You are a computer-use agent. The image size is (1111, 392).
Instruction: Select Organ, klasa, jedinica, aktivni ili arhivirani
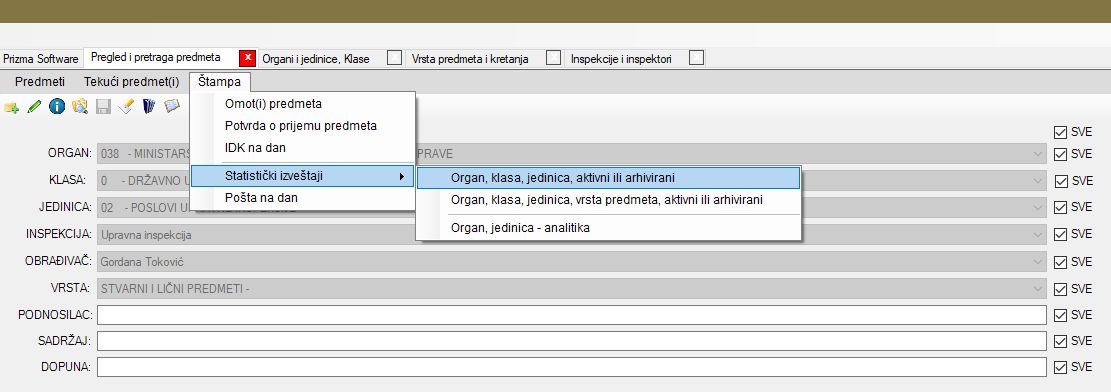tap(609, 178)
